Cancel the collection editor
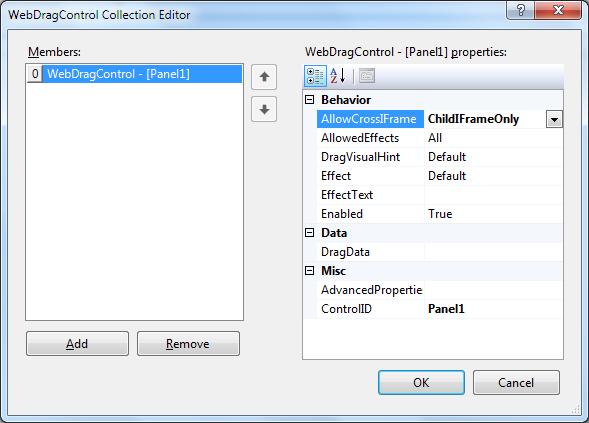589x423 pixels. click(516, 382)
